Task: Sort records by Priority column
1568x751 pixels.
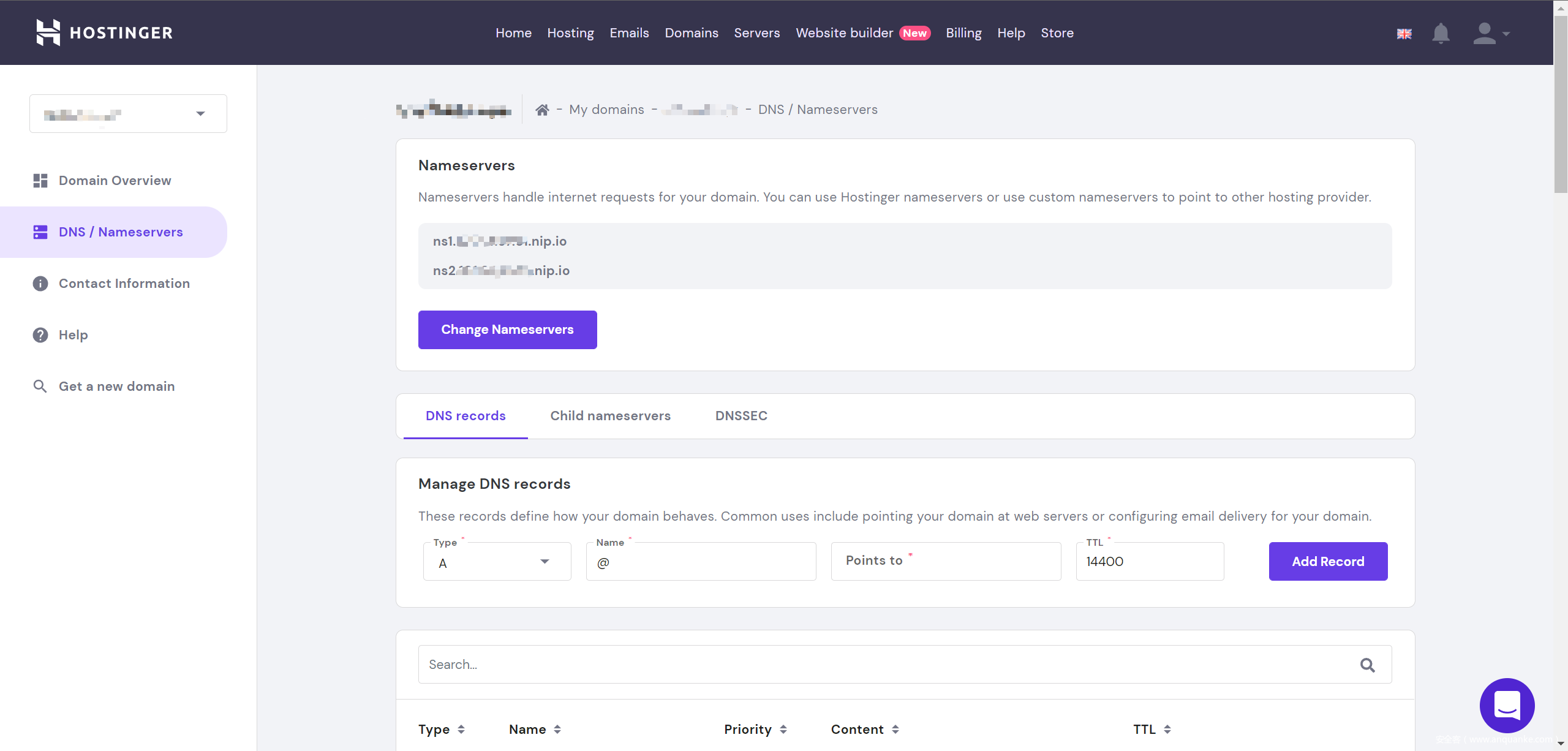Action: pyautogui.click(x=783, y=729)
